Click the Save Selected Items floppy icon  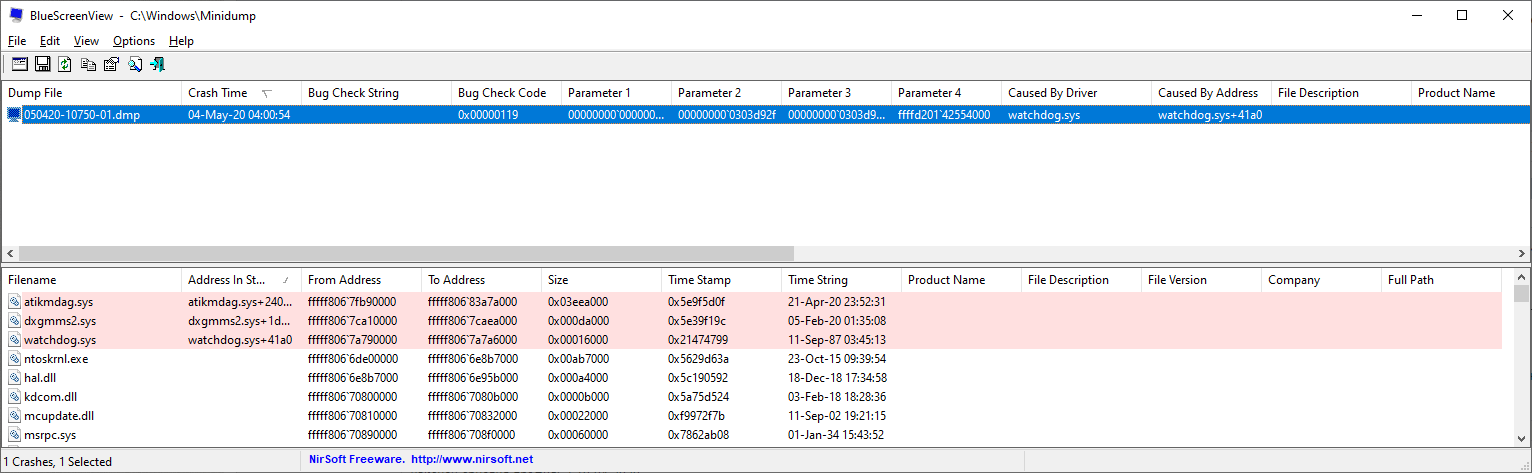click(42, 64)
